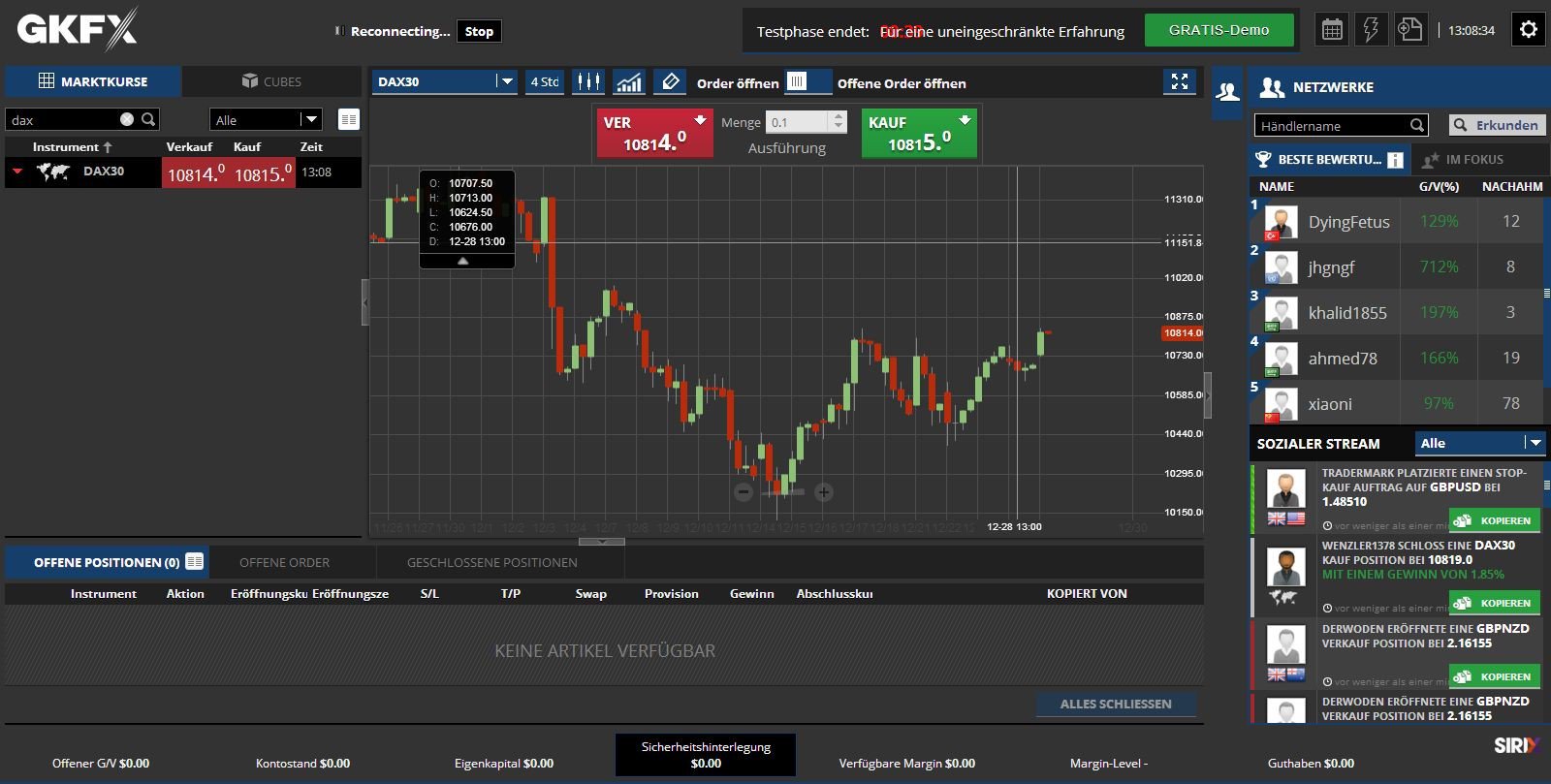Open the economic calendar icon

tap(1333, 30)
